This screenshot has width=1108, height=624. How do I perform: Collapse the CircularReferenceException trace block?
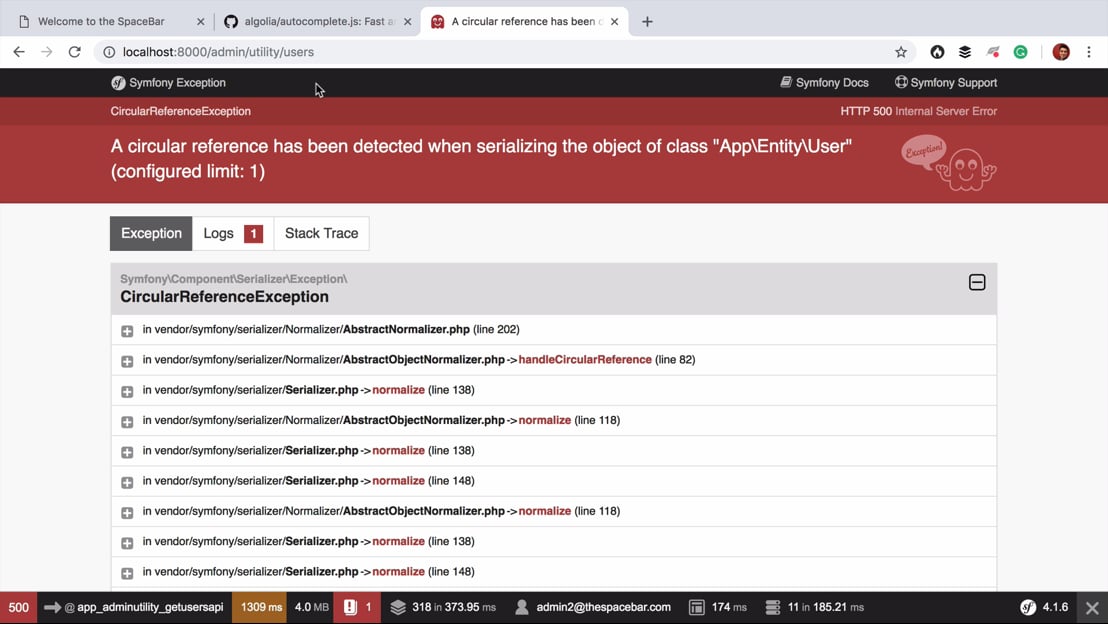(977, 283)
